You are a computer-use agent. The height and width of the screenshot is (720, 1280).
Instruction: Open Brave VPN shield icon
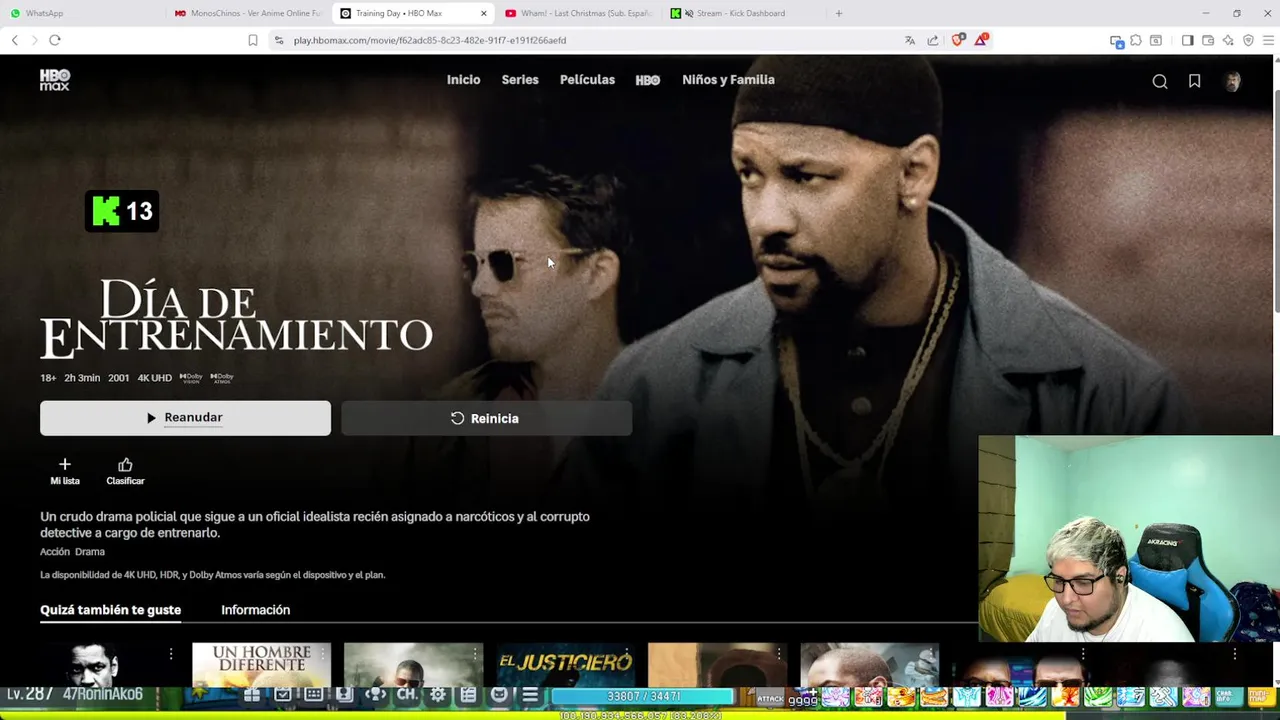click(1248, 40)
